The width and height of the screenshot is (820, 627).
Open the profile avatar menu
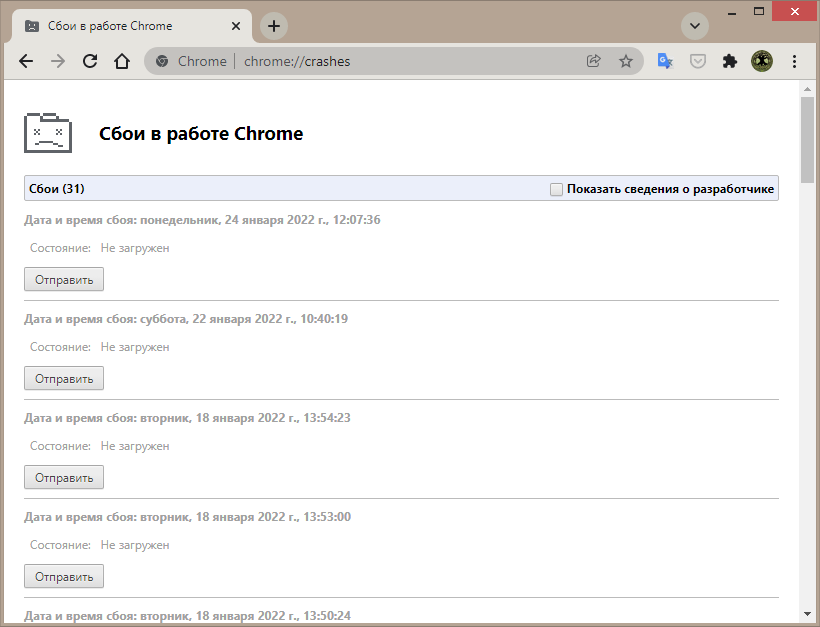[x=762, y=61]
